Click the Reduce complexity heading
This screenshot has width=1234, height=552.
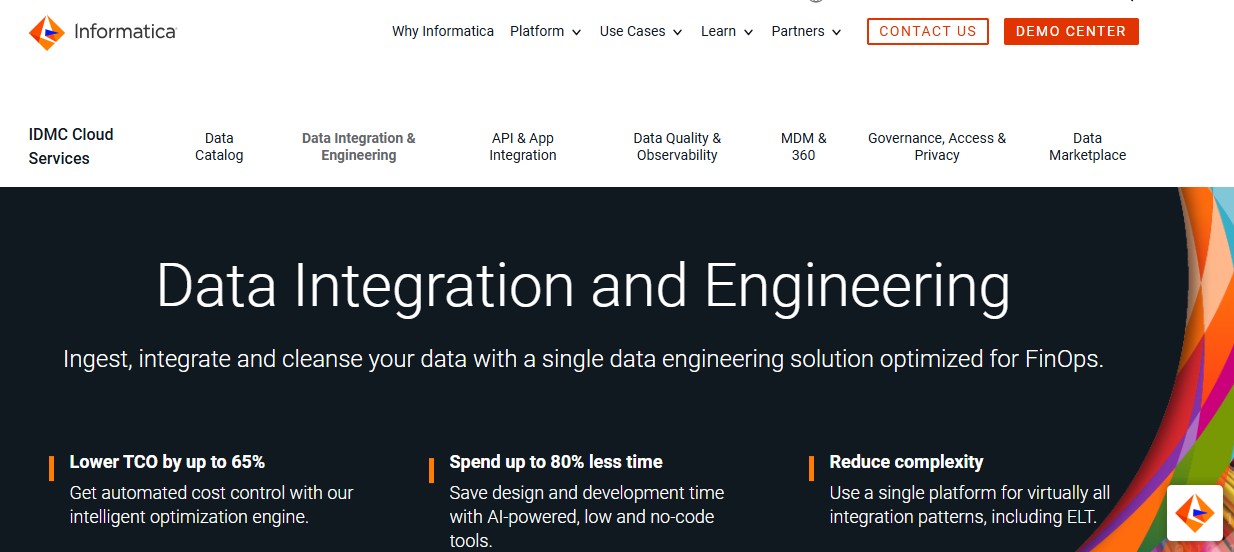906,462
